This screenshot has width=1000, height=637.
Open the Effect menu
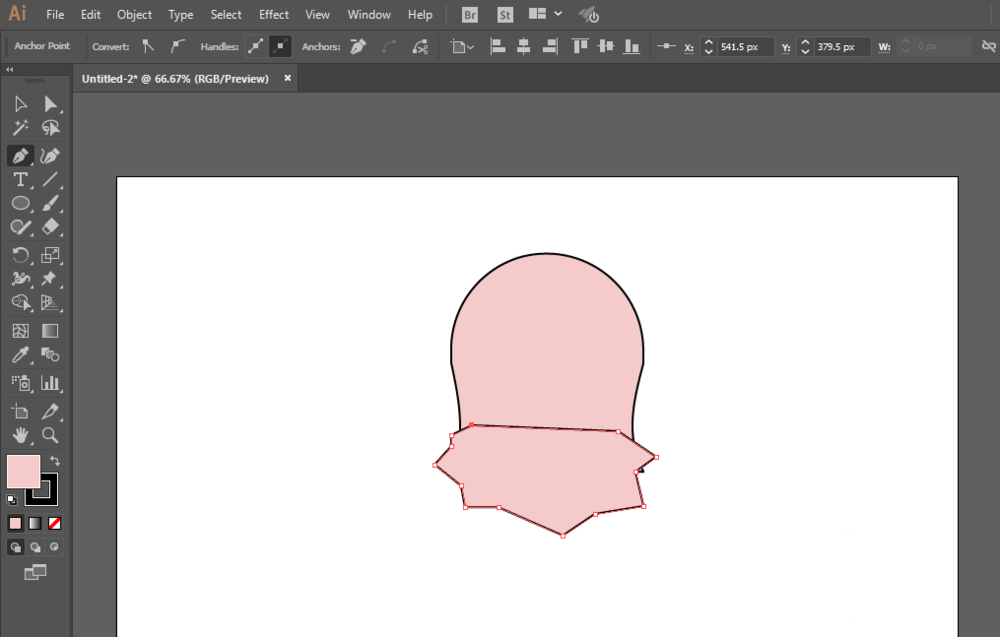[274, 14]
